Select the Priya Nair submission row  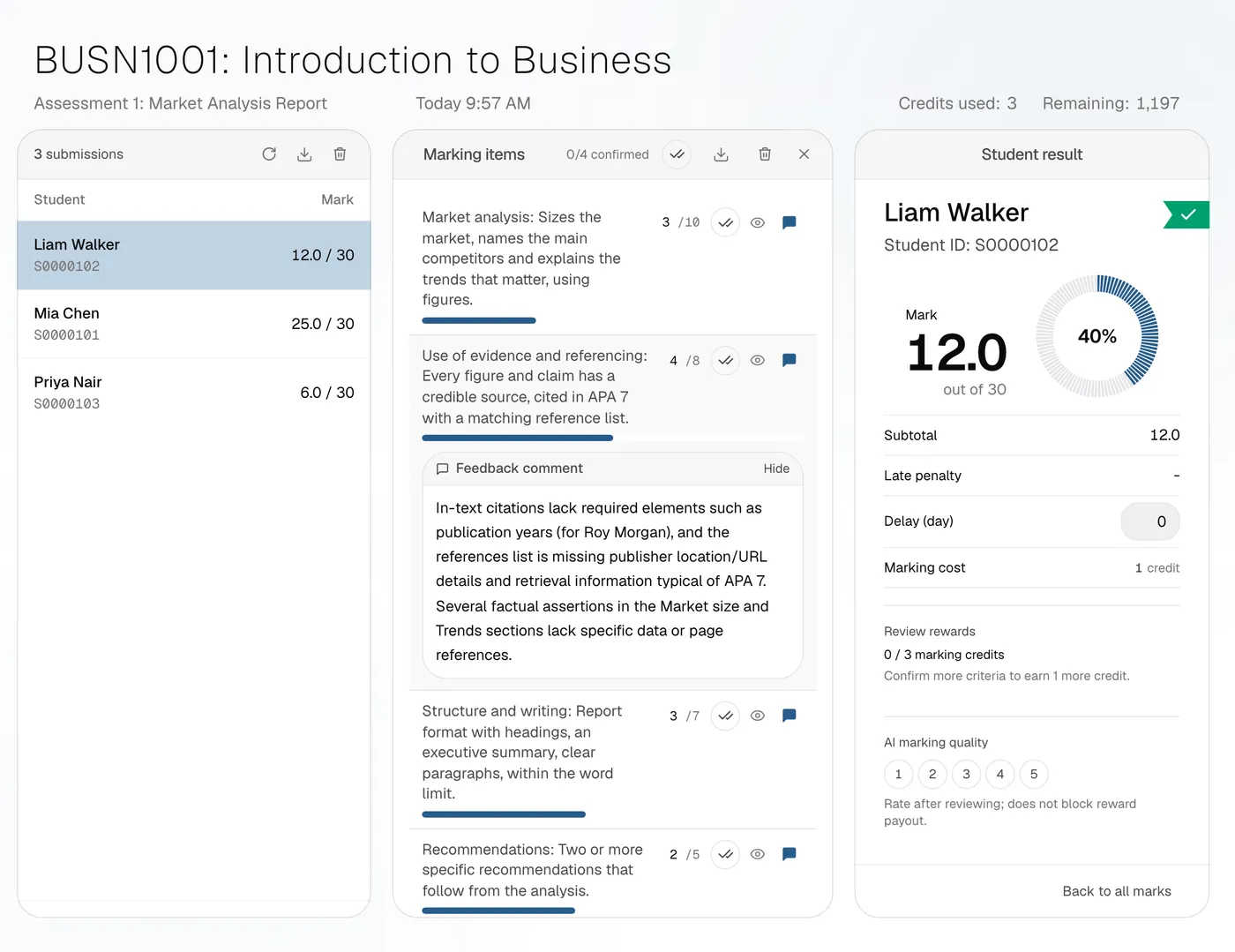[194, 393]
